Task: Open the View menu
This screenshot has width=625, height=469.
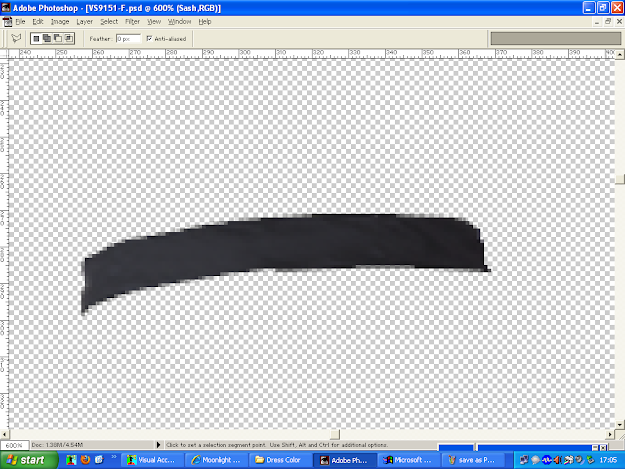Action: [x=154, y=22]
